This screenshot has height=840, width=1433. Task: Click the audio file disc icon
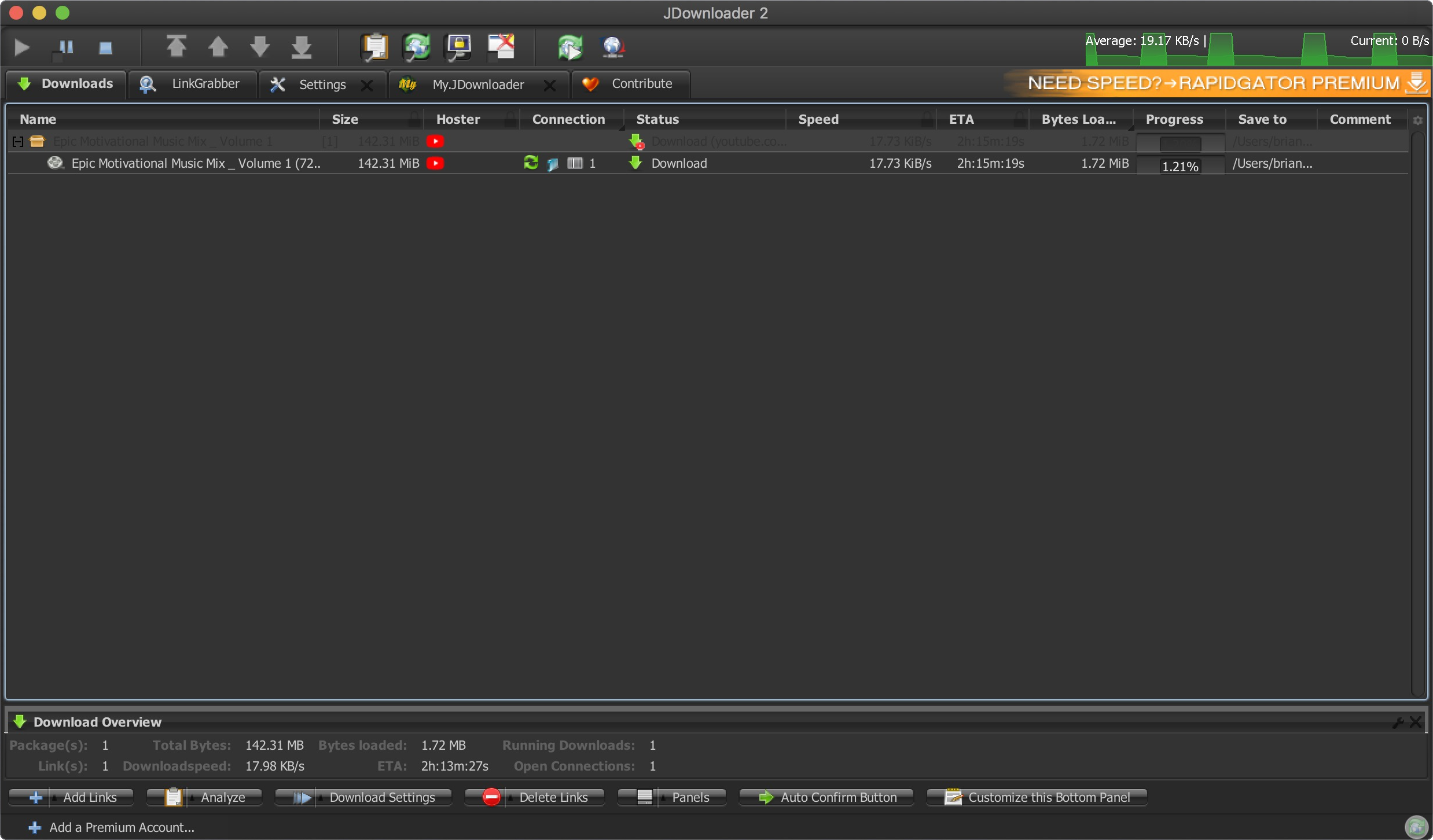pyautogui.click(x=55, y=163)
